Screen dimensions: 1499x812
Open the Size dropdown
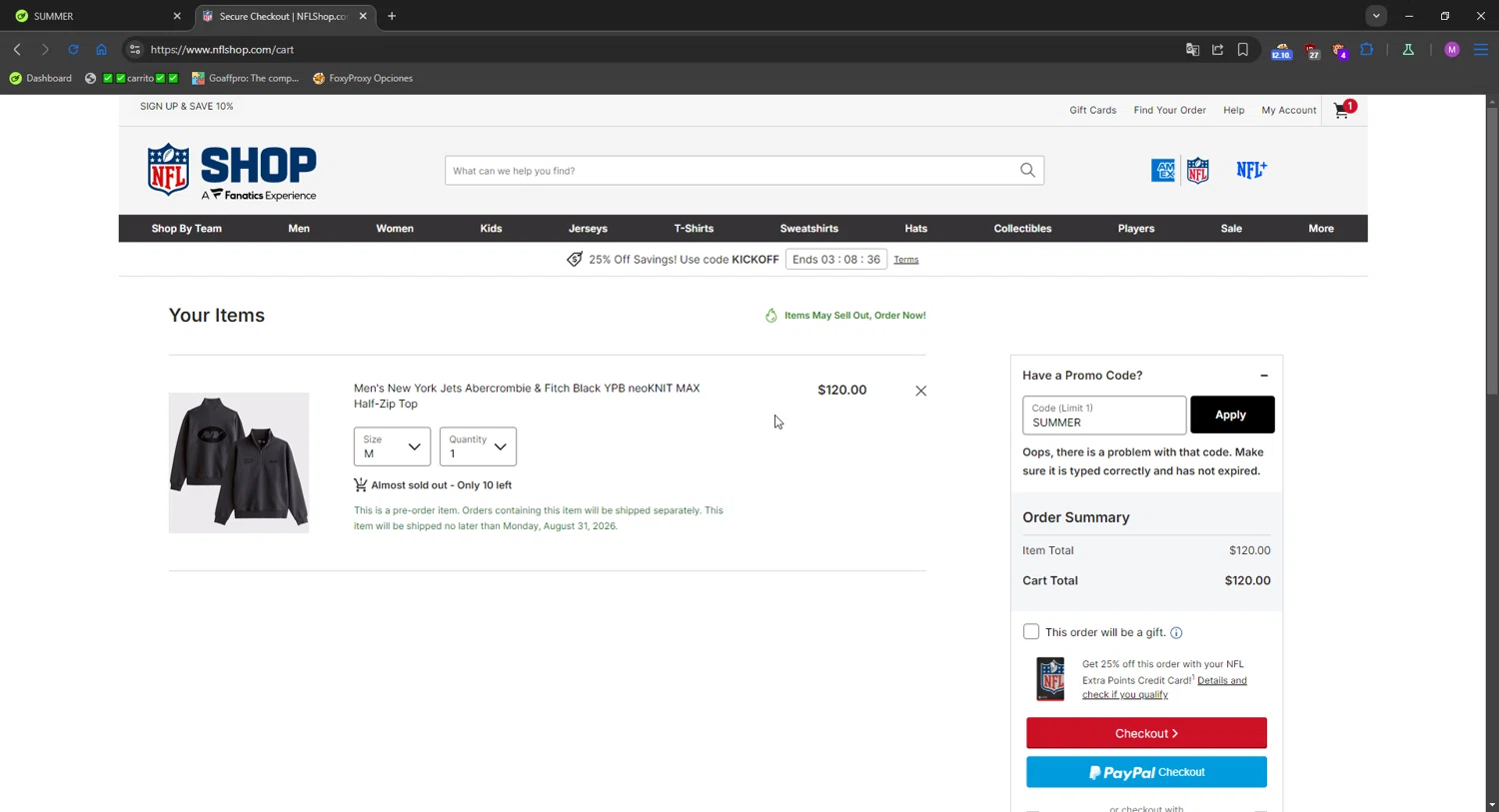392,446
